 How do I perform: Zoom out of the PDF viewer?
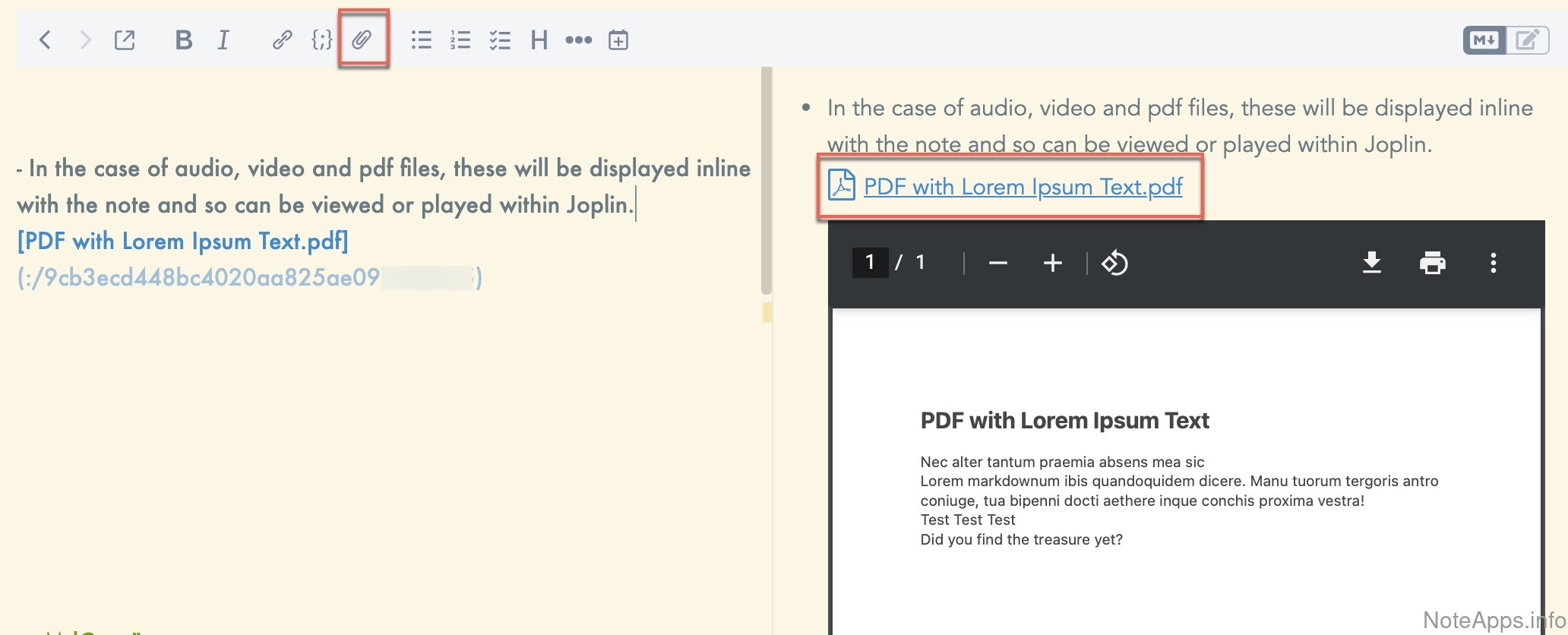click(x=997, y=263)
